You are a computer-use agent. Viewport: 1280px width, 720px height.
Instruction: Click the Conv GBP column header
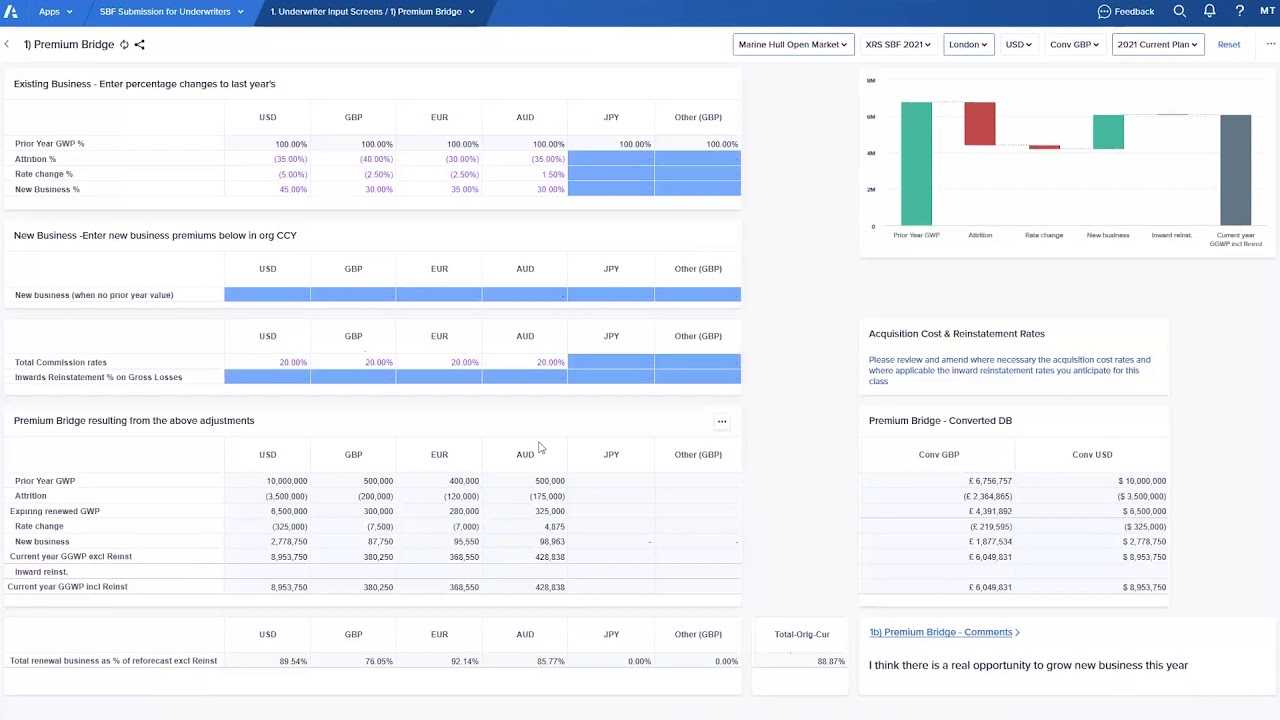pyautogui.click(x=939, y=454)
